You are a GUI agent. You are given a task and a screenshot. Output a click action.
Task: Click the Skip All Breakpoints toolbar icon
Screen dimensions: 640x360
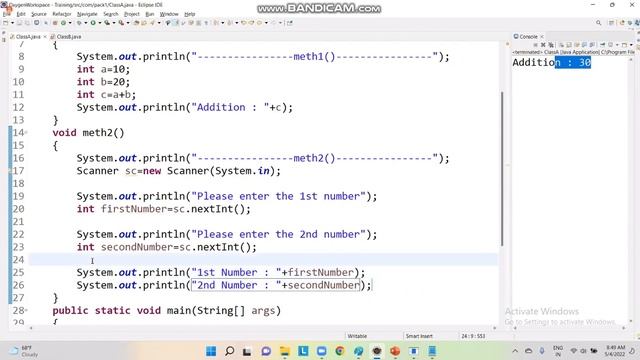coord(46,23)
